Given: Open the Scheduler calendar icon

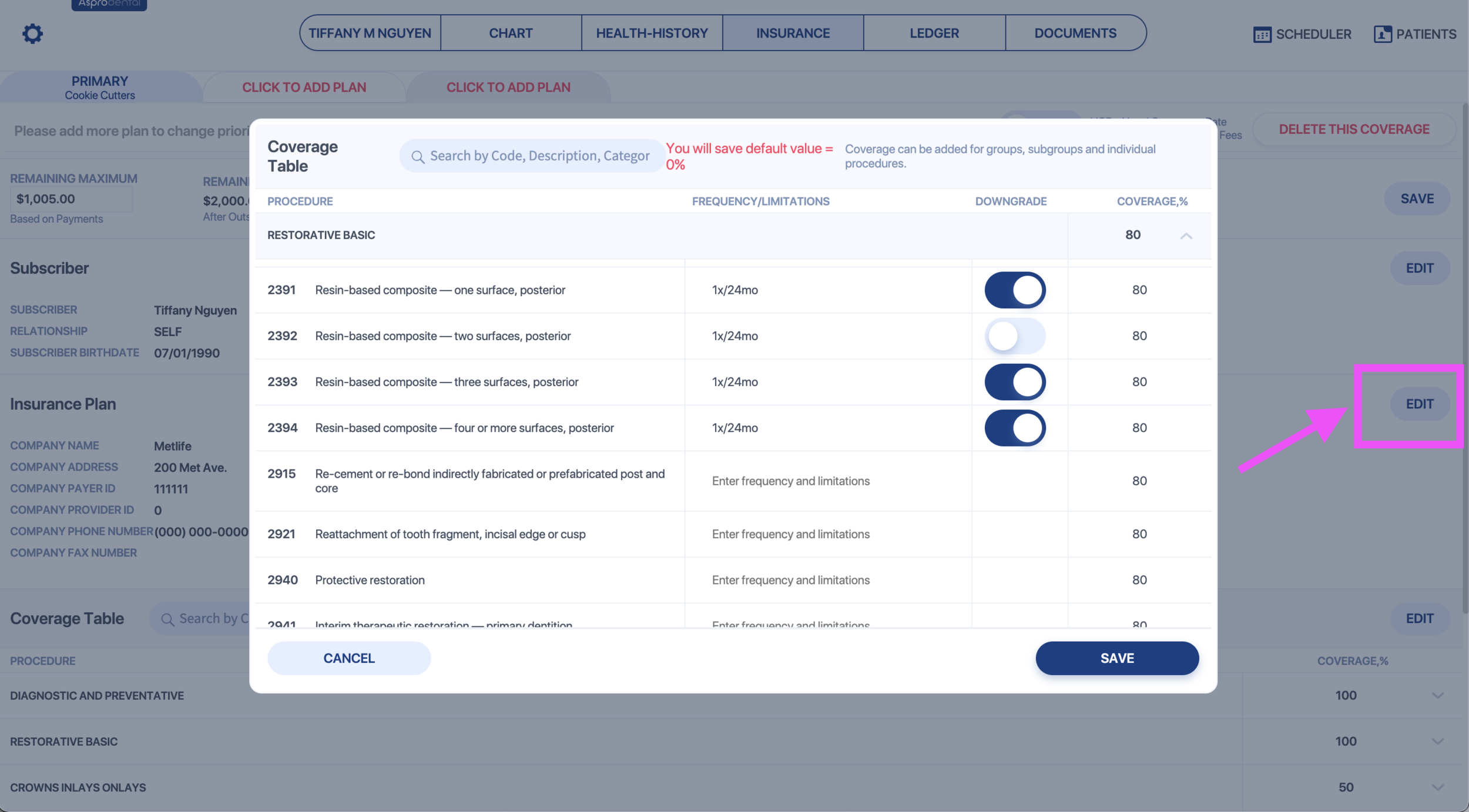Looking at the screenshot, I should pos(1262,35).
